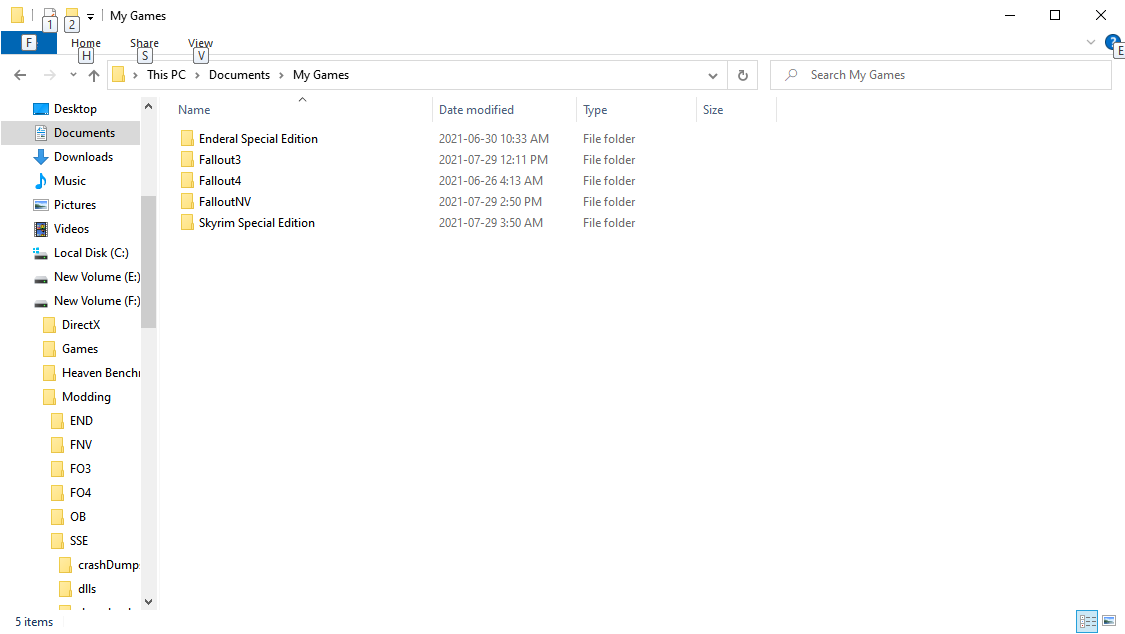Click New Folder icon in quick access toolbar
The image size is (1125, 634).
pyautogui.click(x=72, y=15)
